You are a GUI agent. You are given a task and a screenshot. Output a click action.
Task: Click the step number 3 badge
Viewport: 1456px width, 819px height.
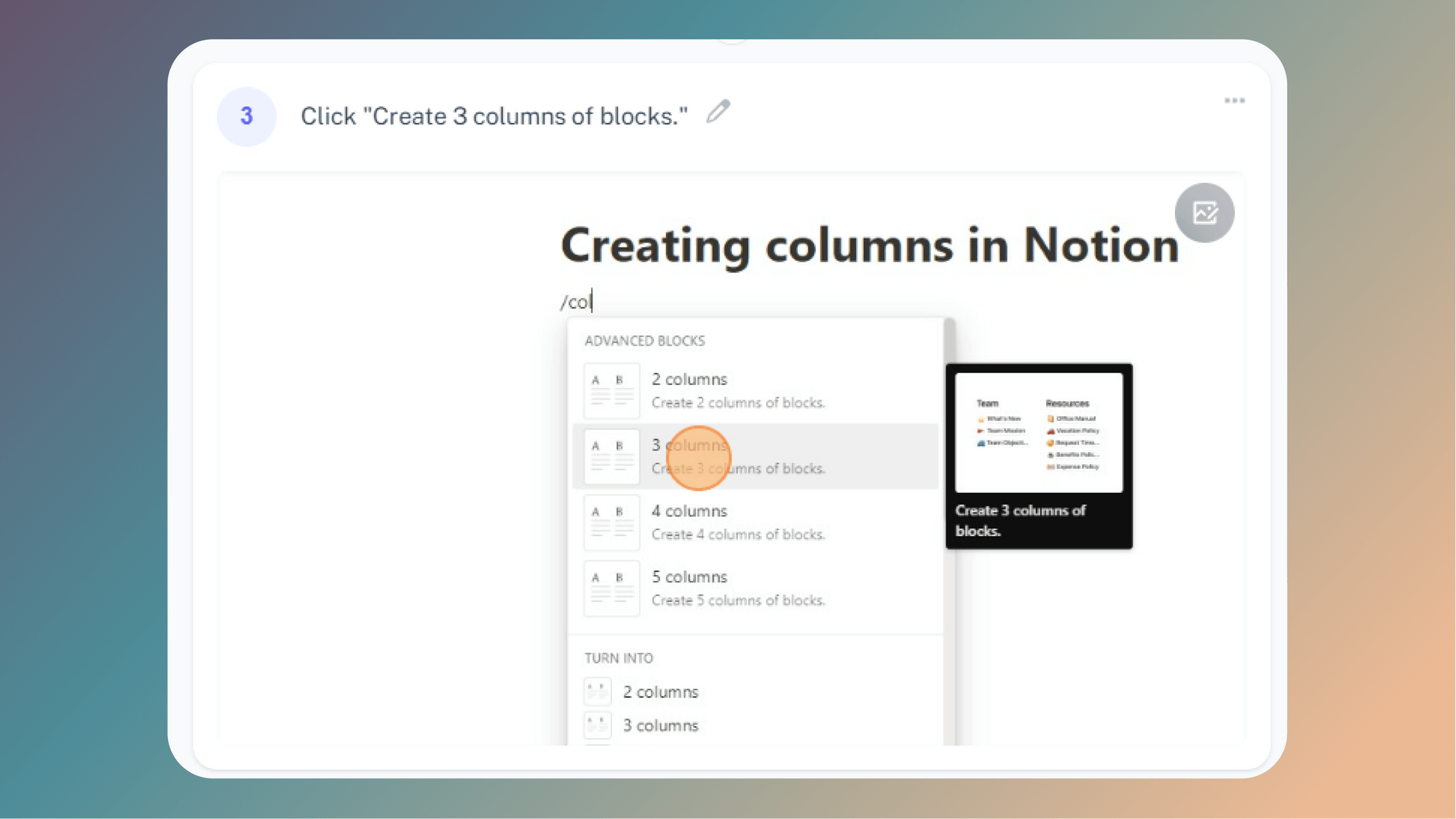[246, 116]
